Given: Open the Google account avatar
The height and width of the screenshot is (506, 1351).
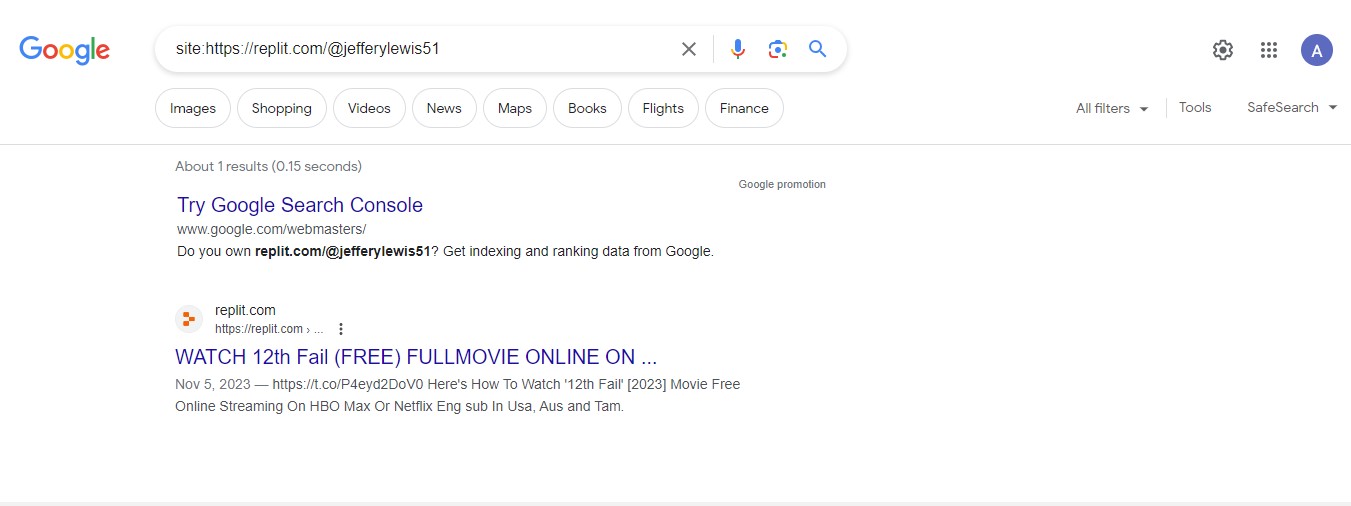Looking at the screenshot, I should (x=1316, y=50).
